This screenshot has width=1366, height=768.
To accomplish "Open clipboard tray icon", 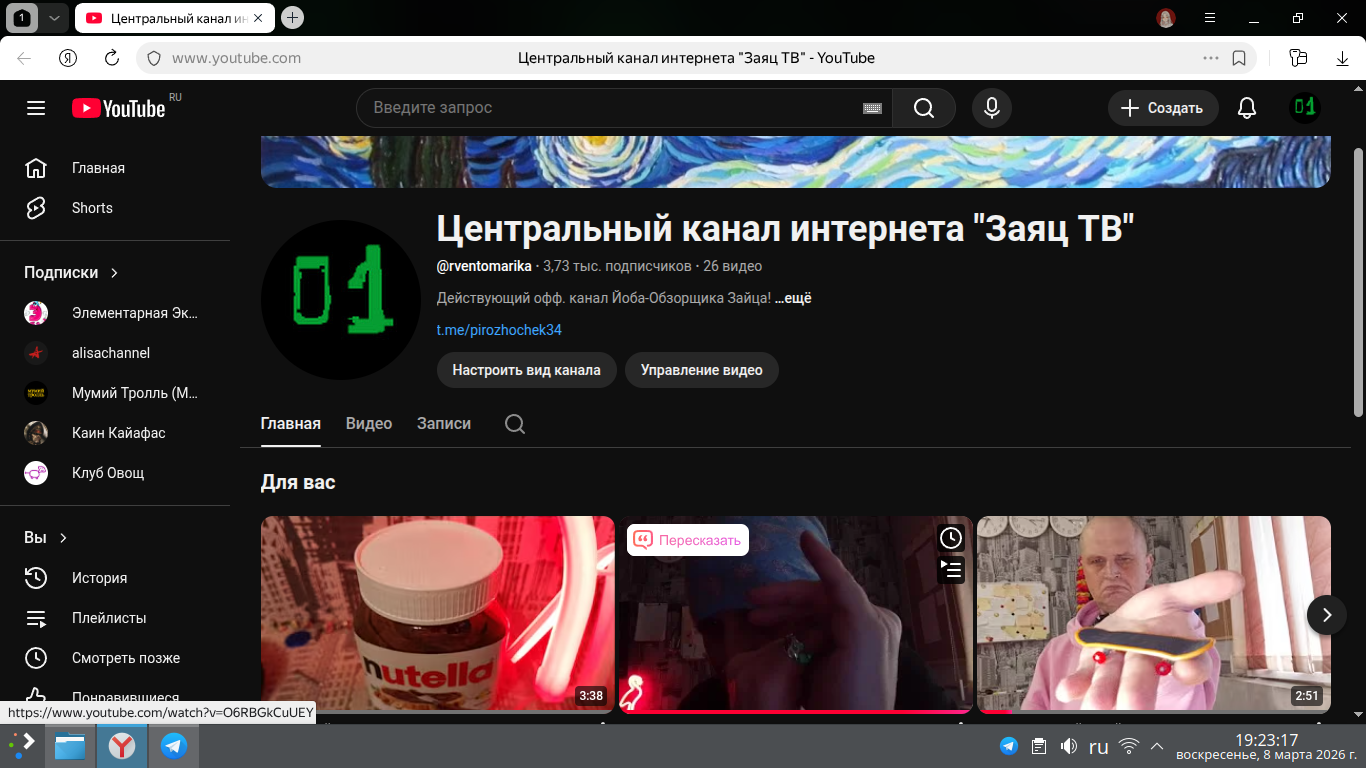I will point(1039,746).
